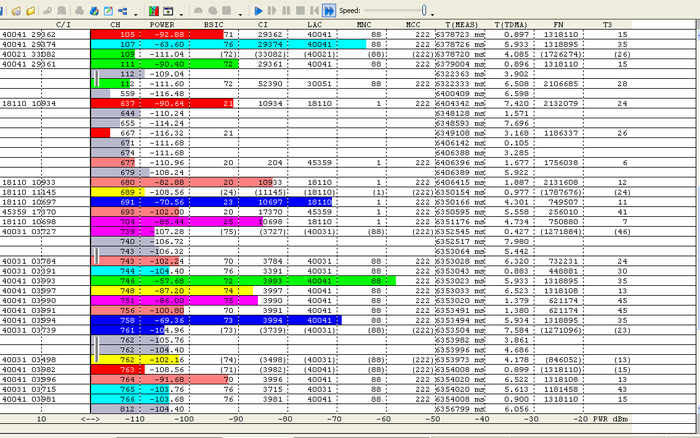Click the FN column header
The width and height of the screenshot is (700, 438).
coord(558,25)
